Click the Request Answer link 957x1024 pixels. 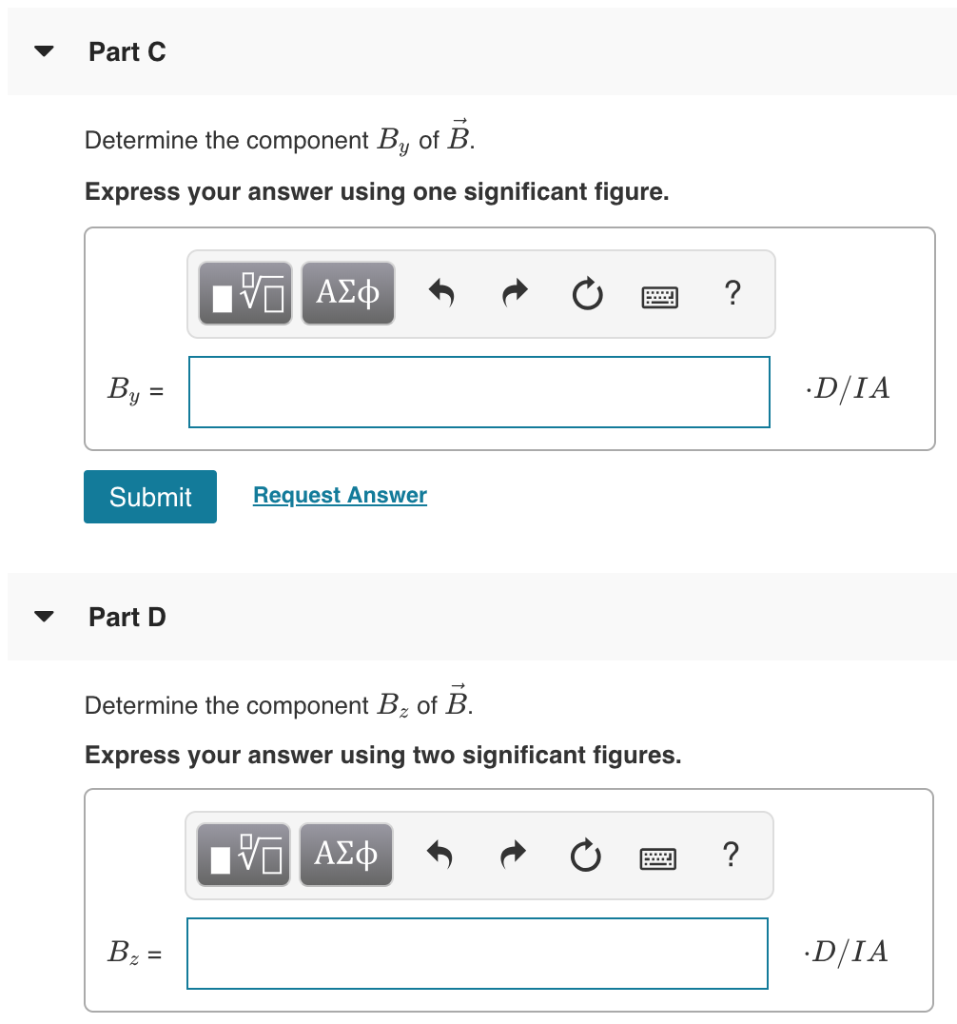coord(340,495)
